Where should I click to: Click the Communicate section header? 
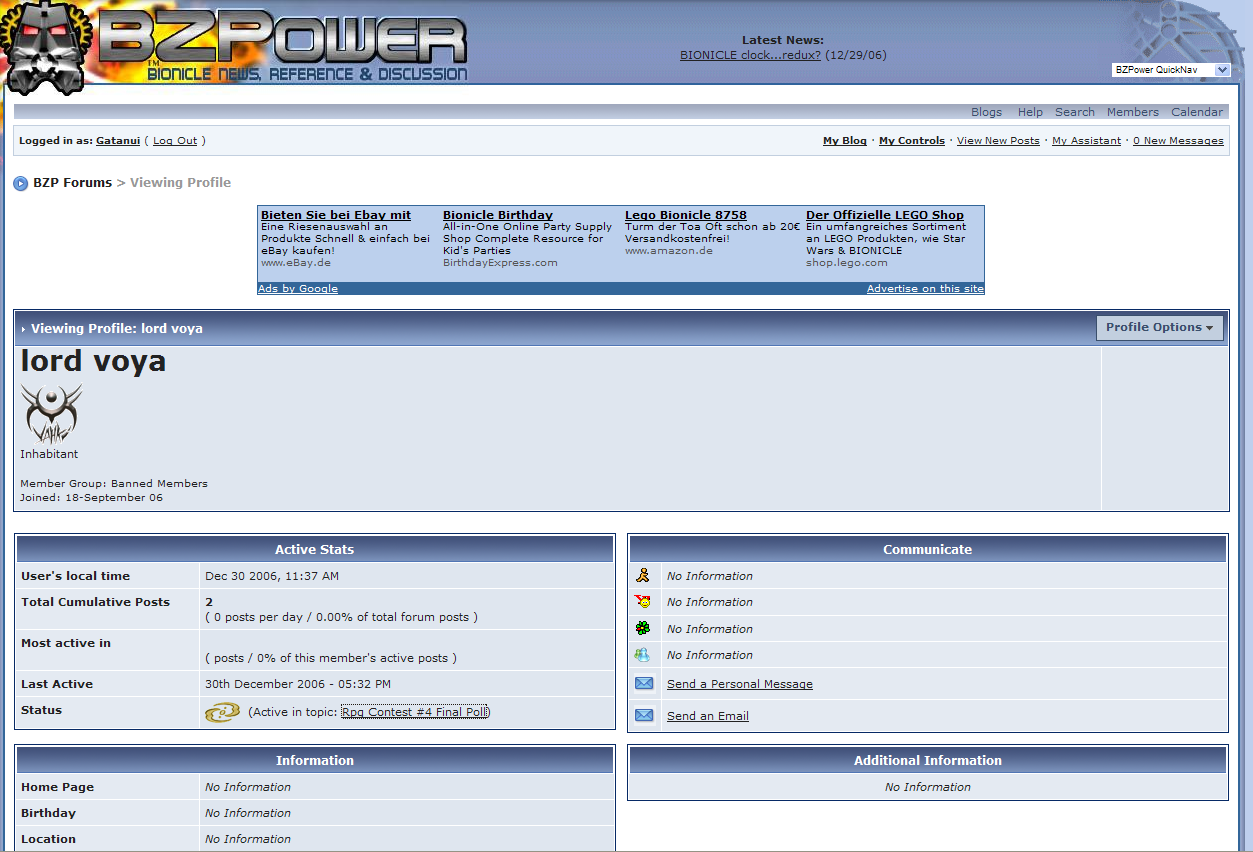click(927, 549)
